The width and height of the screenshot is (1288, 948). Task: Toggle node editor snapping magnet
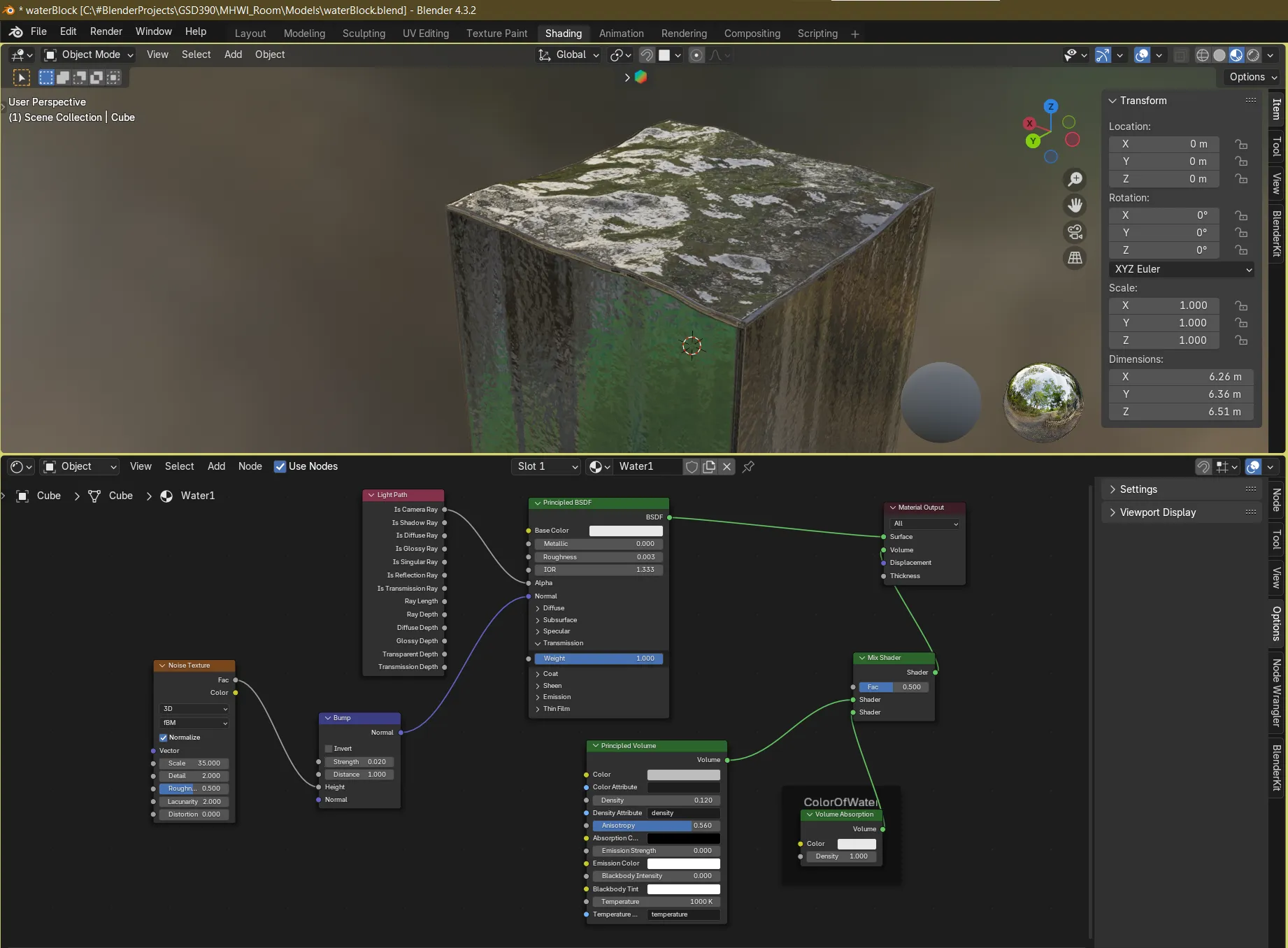(x=1203, y=466)
